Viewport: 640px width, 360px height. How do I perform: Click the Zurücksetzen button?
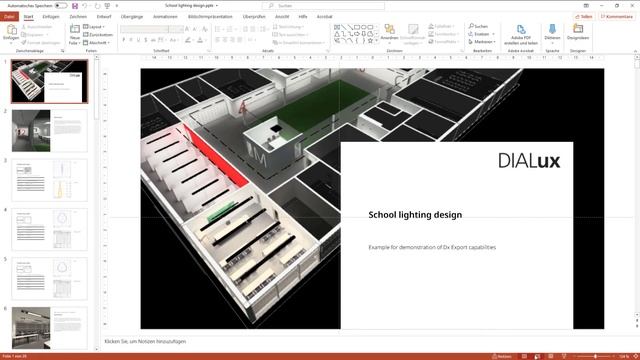pos(98,35)
